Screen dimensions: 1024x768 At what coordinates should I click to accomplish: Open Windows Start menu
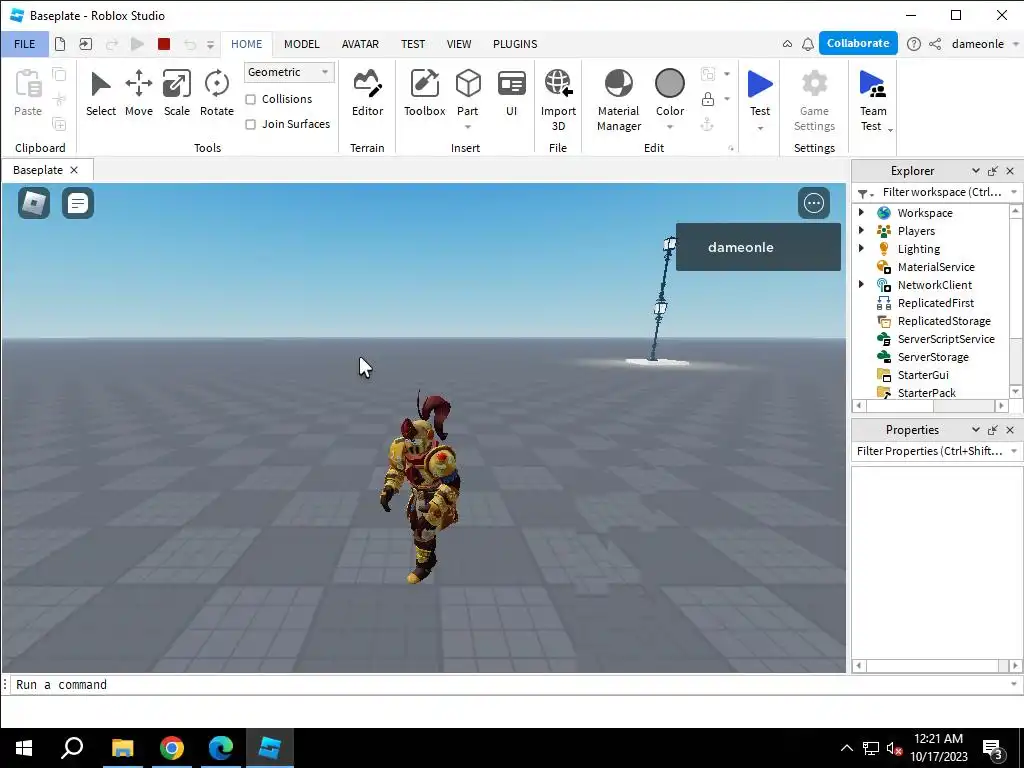pyautogui.click(x=24, y=748)
